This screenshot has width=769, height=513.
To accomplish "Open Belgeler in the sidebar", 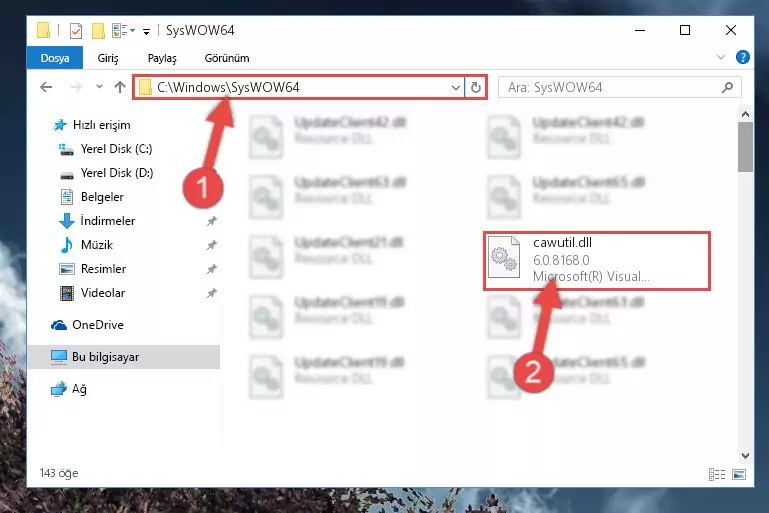I will coord(92,197).
